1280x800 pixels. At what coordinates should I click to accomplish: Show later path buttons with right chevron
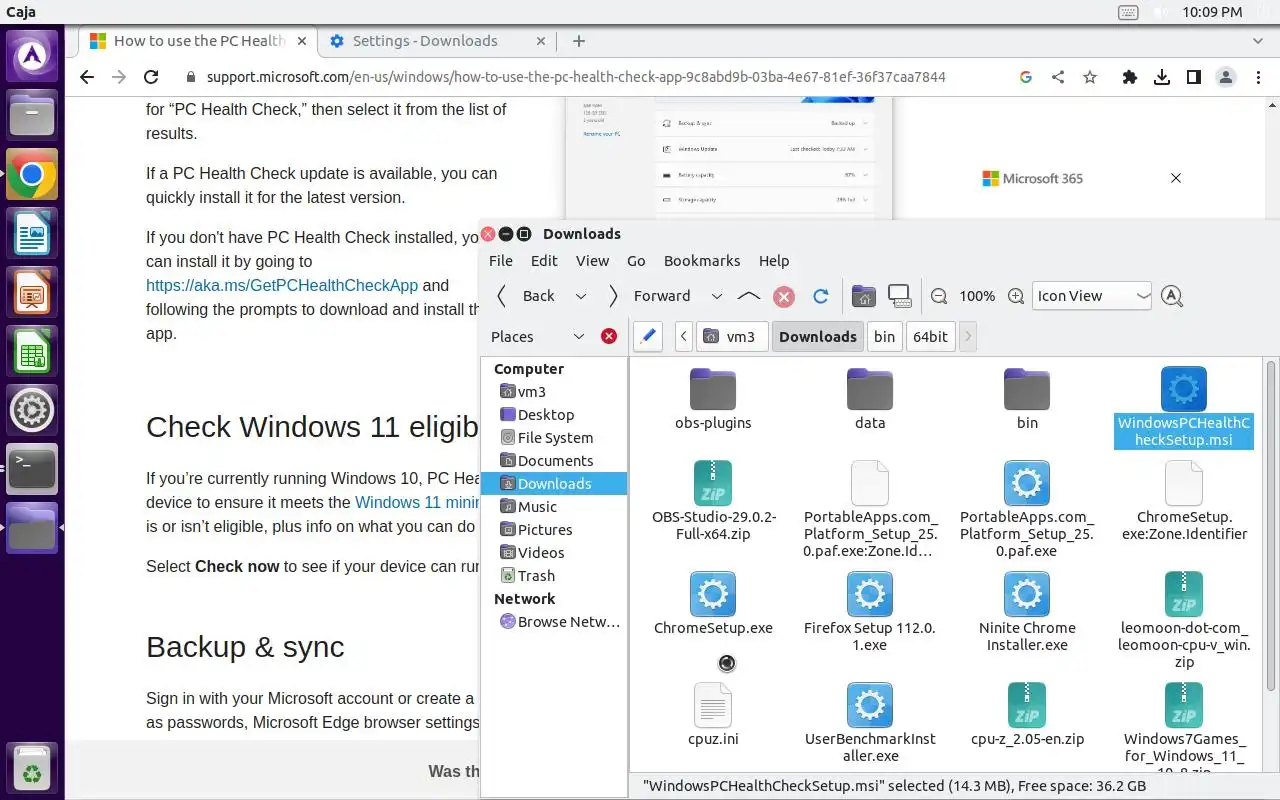pyautogui.click(x=967, y=336)
